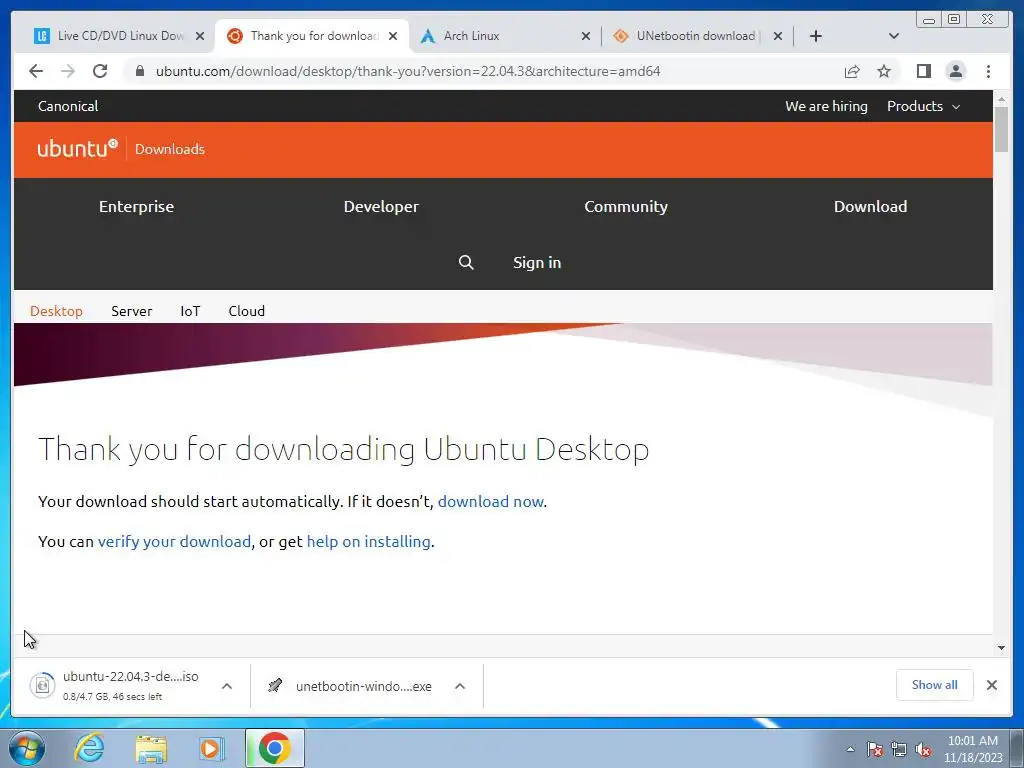The width and height of the screenshot is (1024, 768).
Task: Open the Chrome profile avatar
Action: tap(955, 71)
